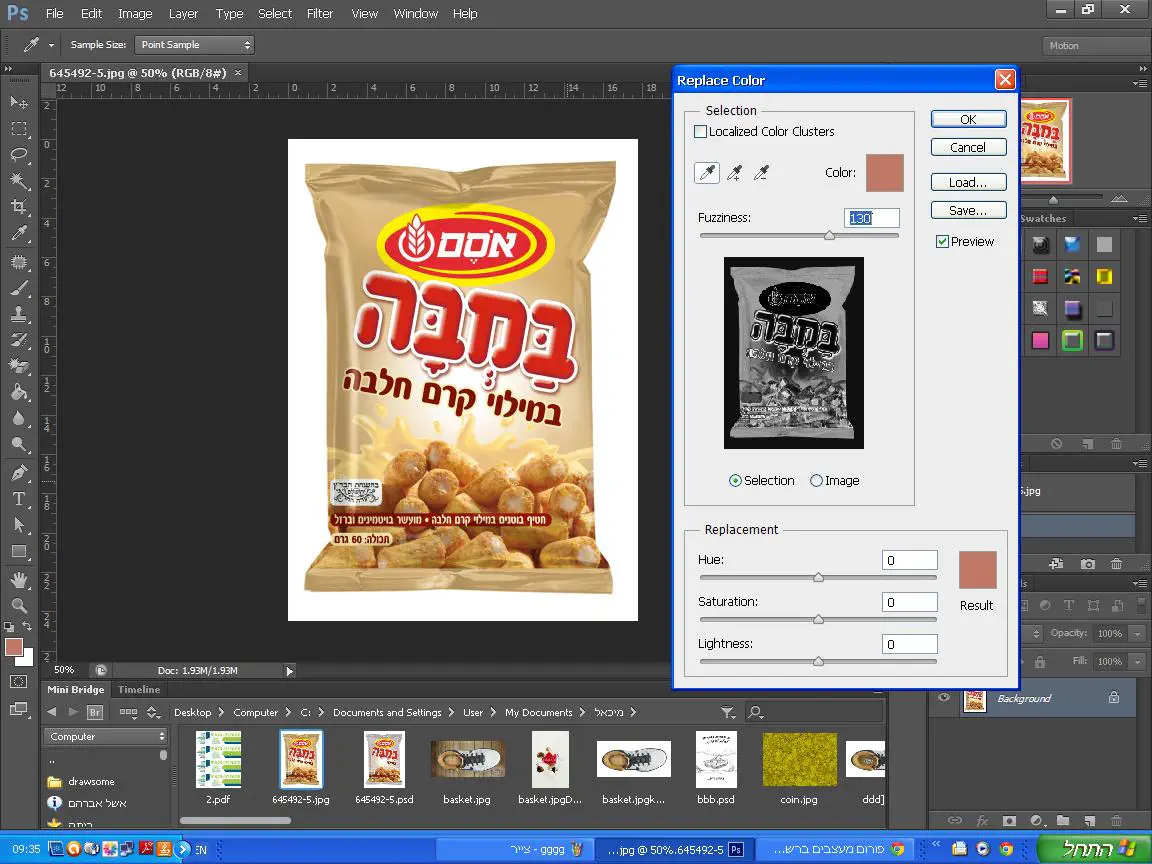This screenshot has width=1152, height=864.
Task: Select the Hand tool
Action: pyautogui.click(x=19, y=580)
